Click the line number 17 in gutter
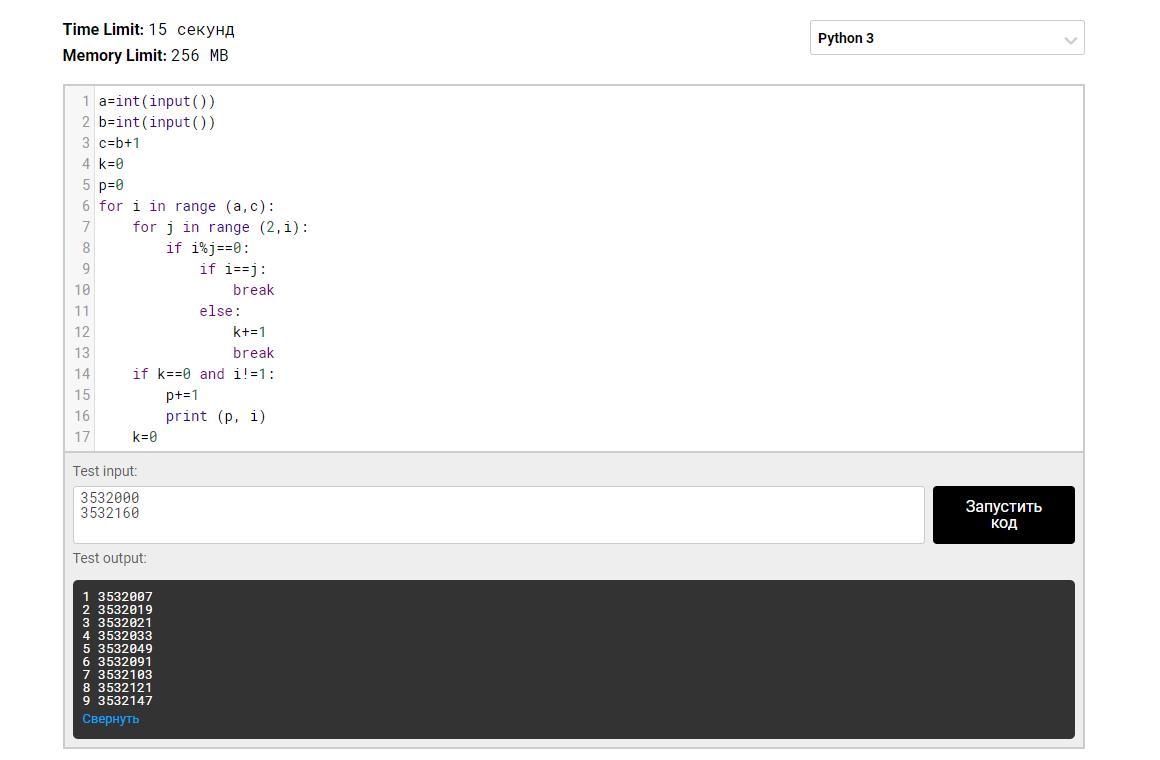Screen dimensions: 1160x760 click(82, 437)
